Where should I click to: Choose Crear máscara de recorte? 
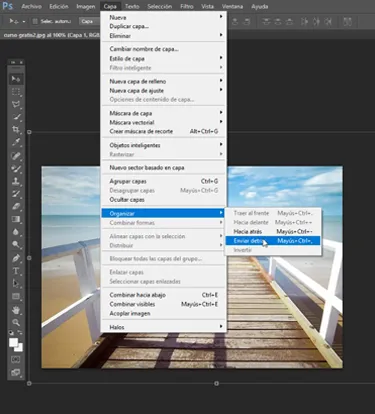pyautogui.click(x=163, y=131)
